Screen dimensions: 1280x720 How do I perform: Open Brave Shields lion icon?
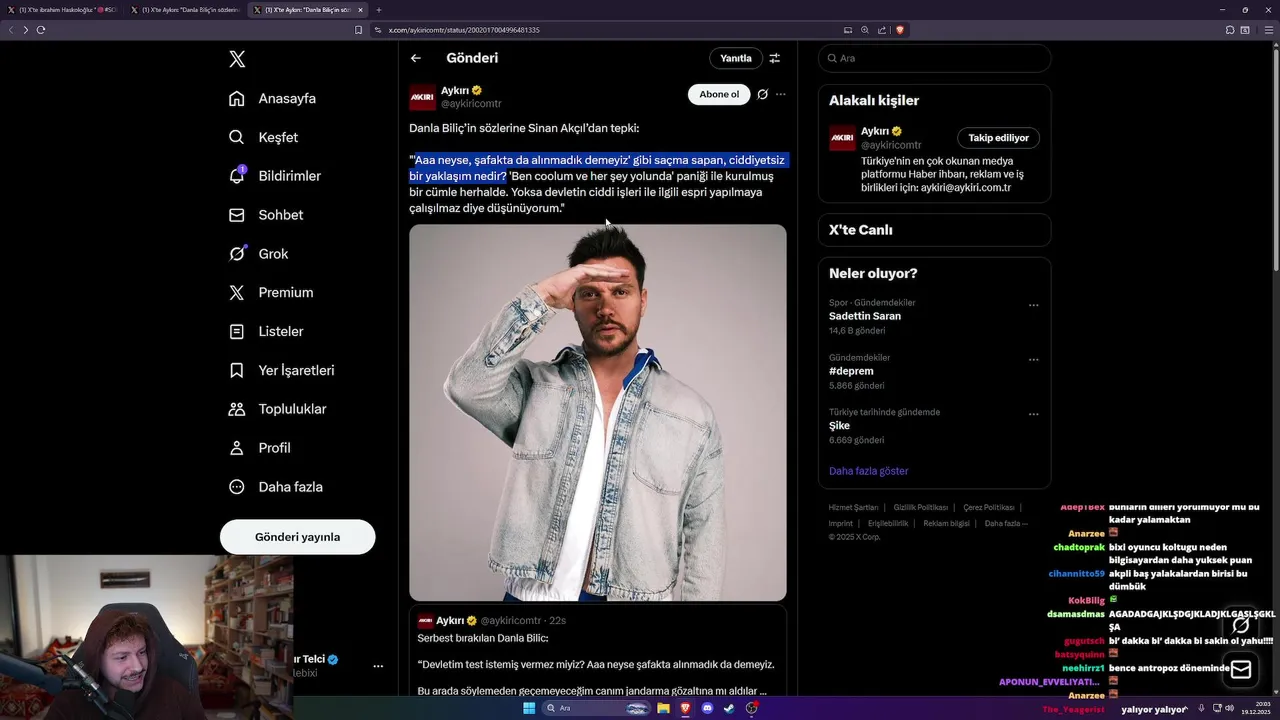click(900, 30)
